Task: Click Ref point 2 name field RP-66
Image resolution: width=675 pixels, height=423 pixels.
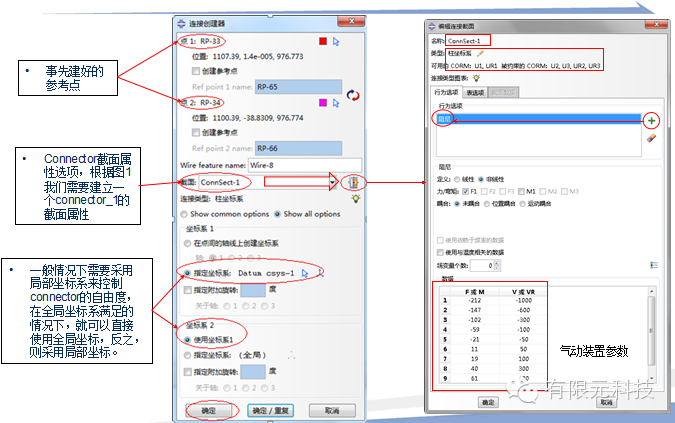Action: 298,148
